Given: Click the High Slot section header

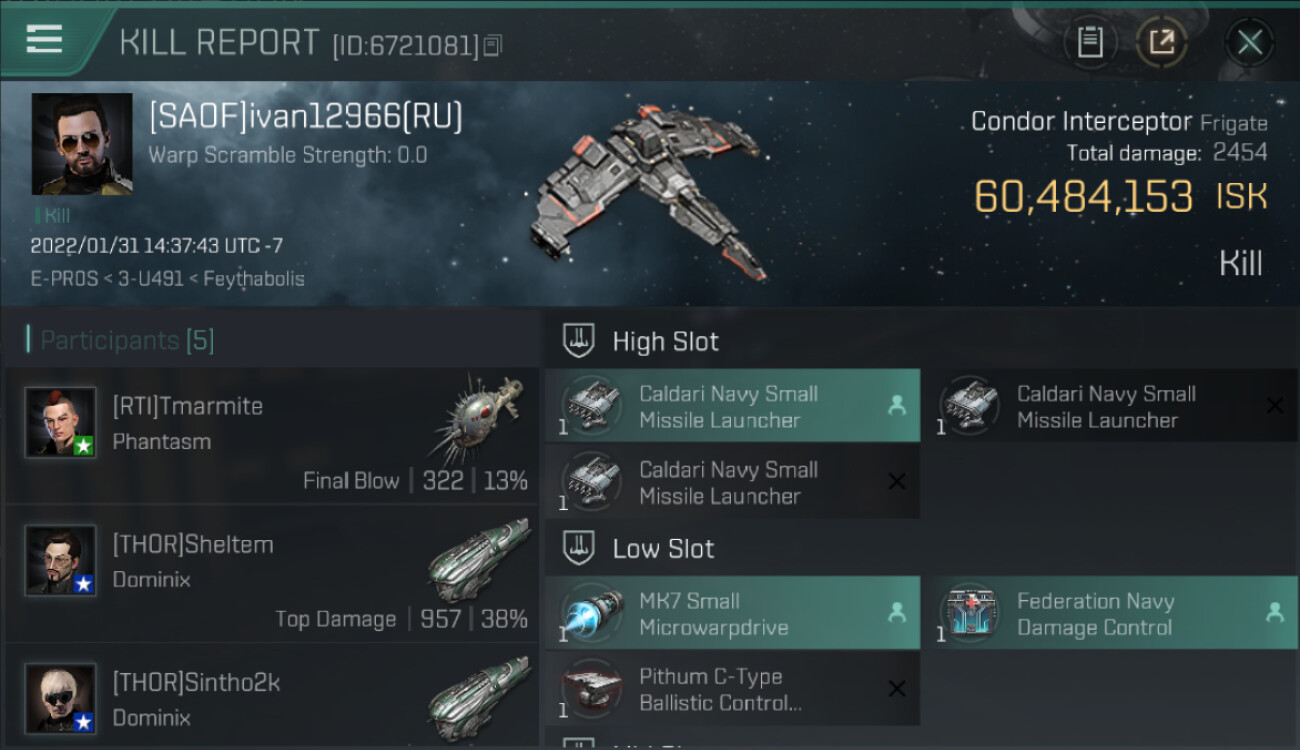Looking at the screenshot, I should [x=665, y=342].
